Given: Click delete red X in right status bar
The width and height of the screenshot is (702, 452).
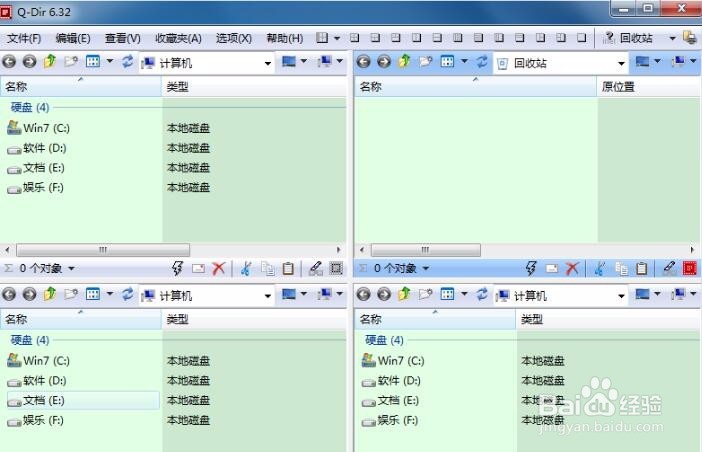Looking at the screenshot, I should point(572,269).
